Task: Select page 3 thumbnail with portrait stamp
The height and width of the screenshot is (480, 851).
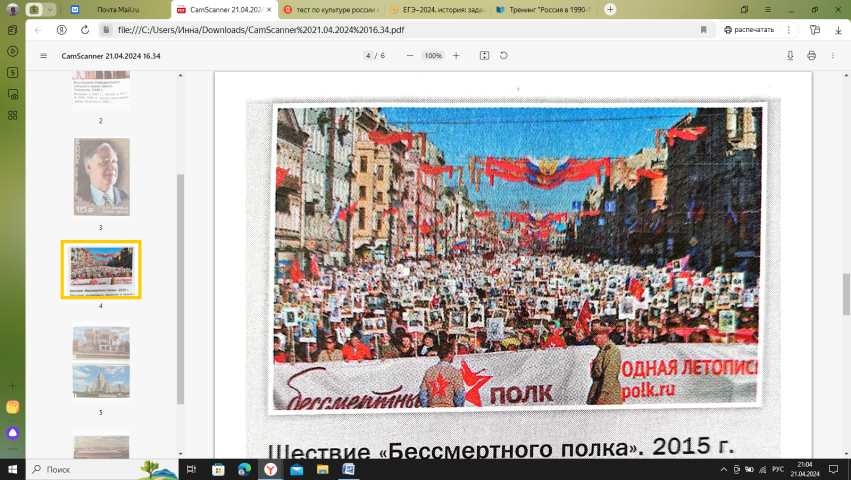Action: (101, 176)
